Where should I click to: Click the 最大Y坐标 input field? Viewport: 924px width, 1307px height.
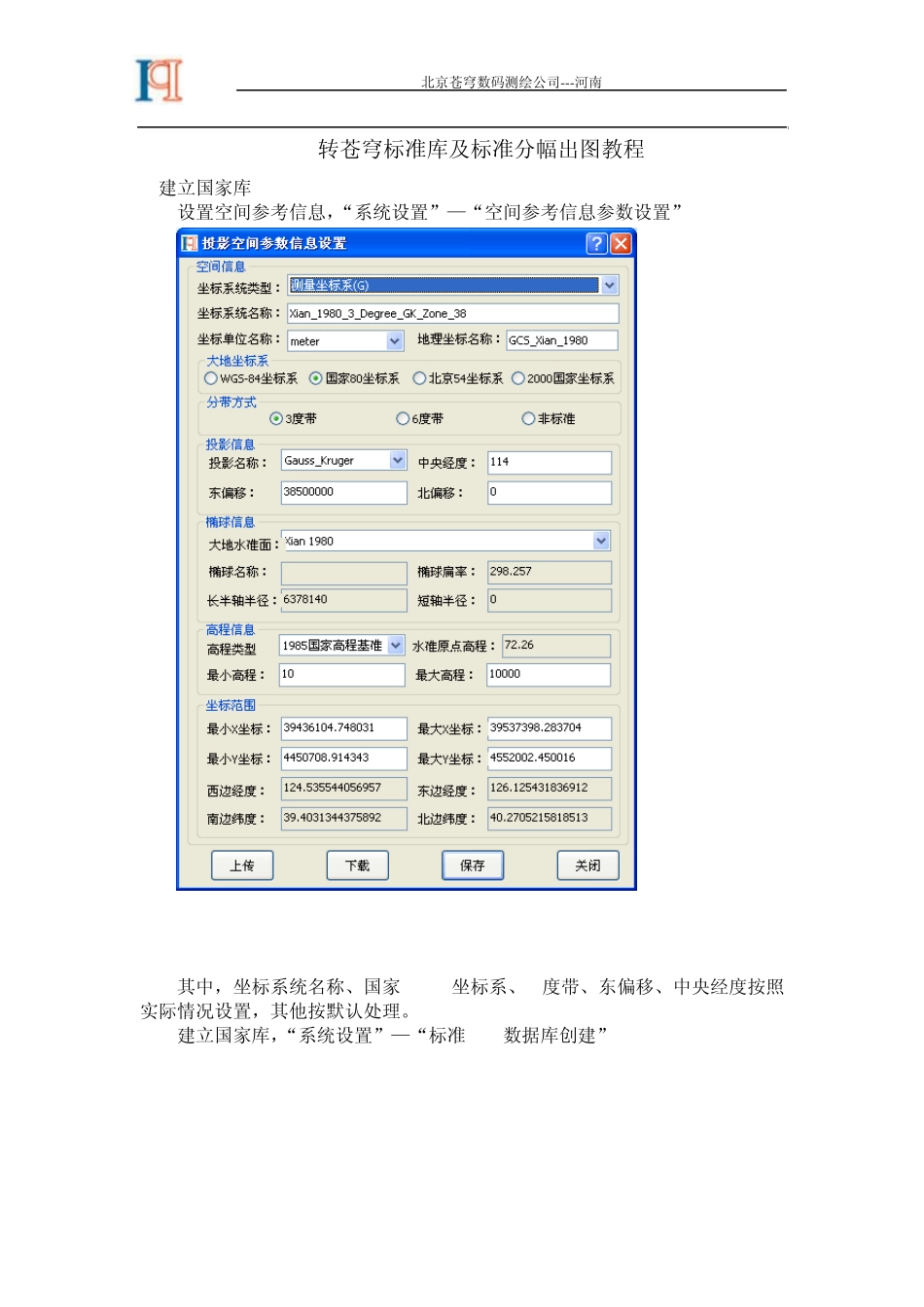(550, 759)
